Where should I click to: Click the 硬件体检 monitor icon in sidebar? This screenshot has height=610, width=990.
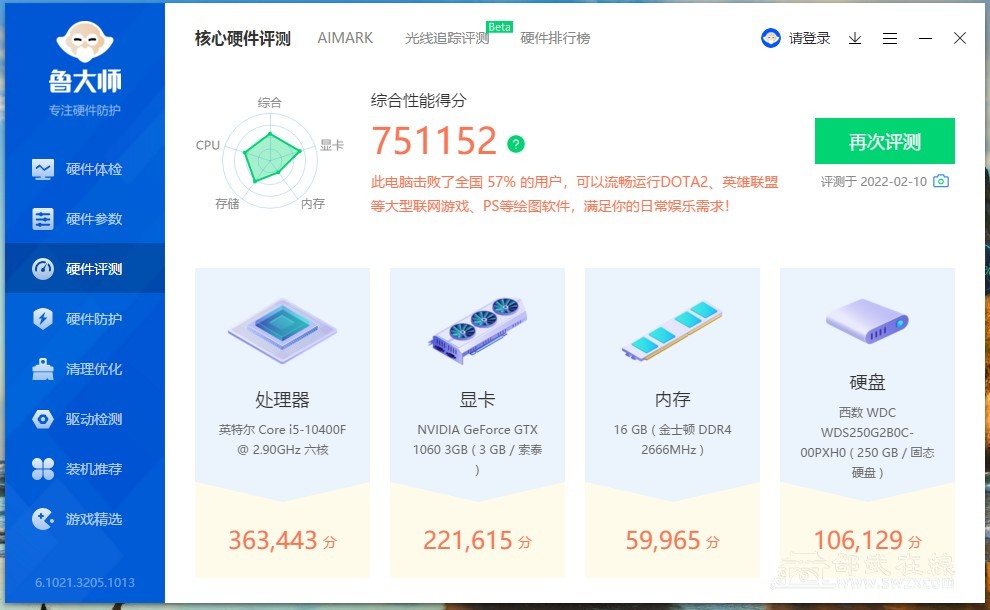coord(43,169)
